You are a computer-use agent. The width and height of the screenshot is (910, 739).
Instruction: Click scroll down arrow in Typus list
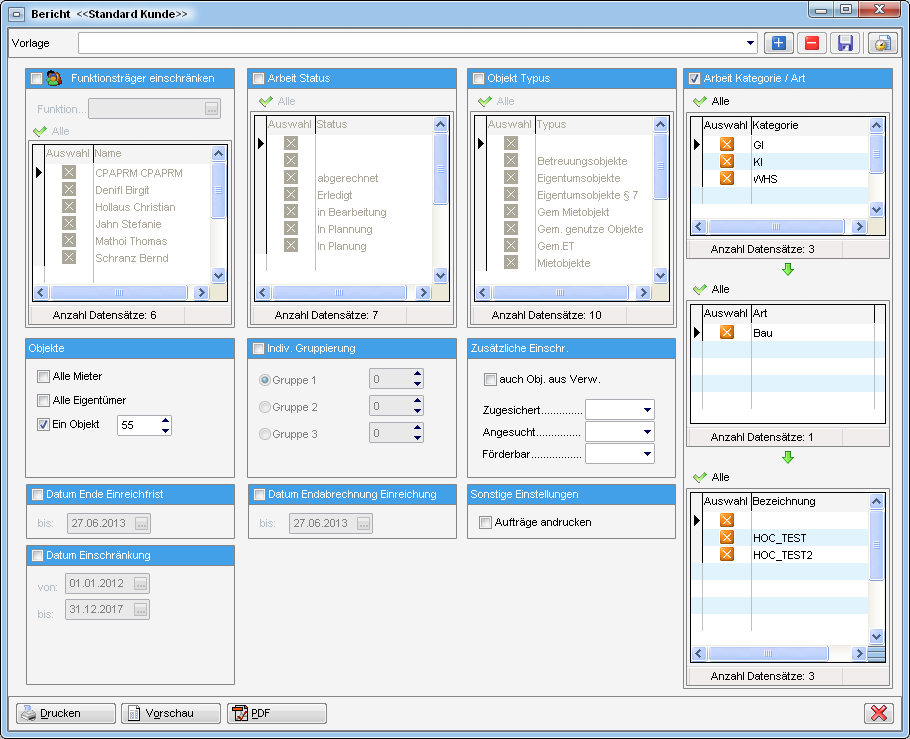point(660,275)
